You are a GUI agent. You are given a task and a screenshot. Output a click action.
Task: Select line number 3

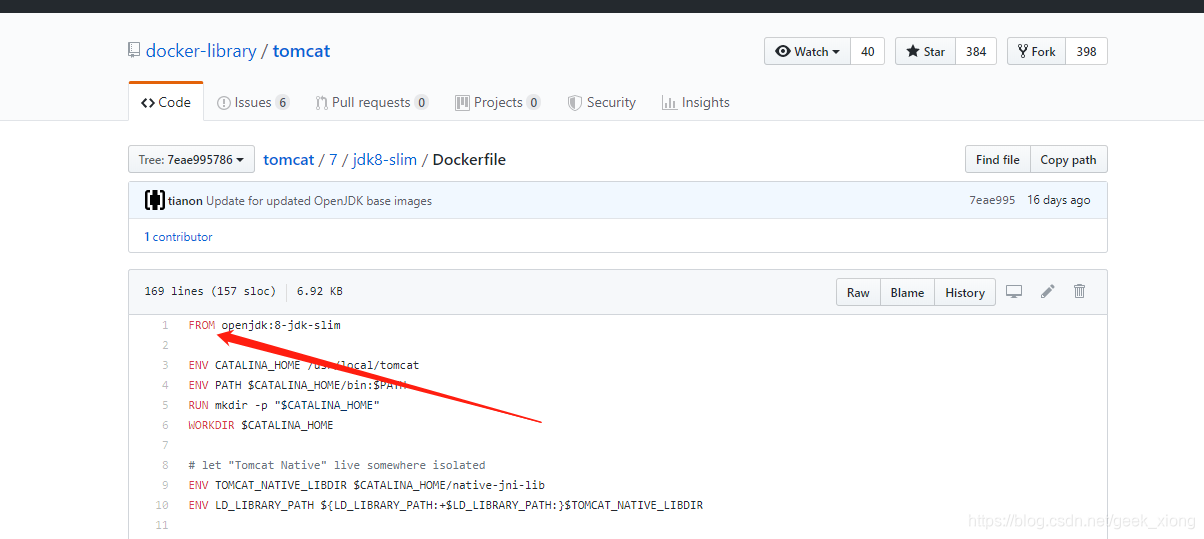pyautogui.click(x=166, y=365)
